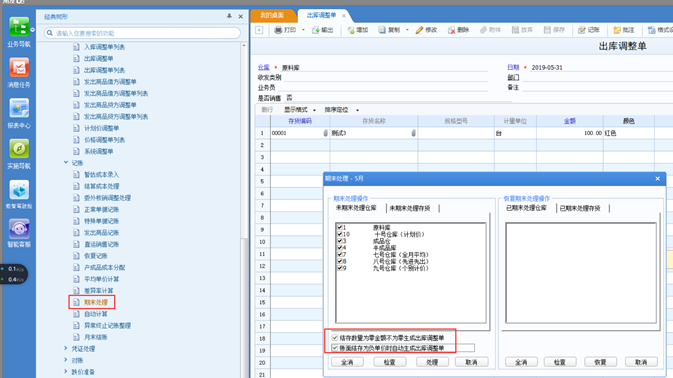Click the function search input field

[x=142, y=33]
